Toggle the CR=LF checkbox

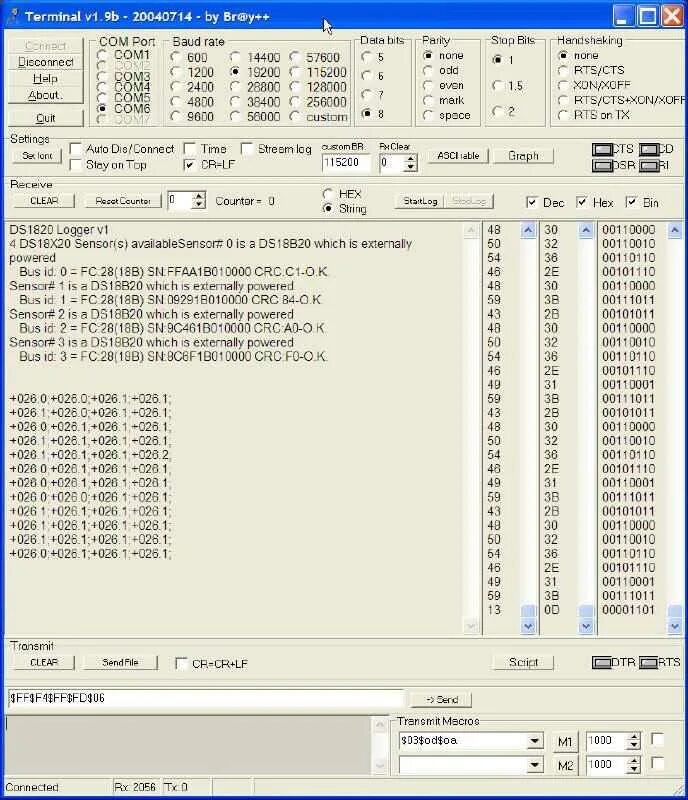(189, 165)
